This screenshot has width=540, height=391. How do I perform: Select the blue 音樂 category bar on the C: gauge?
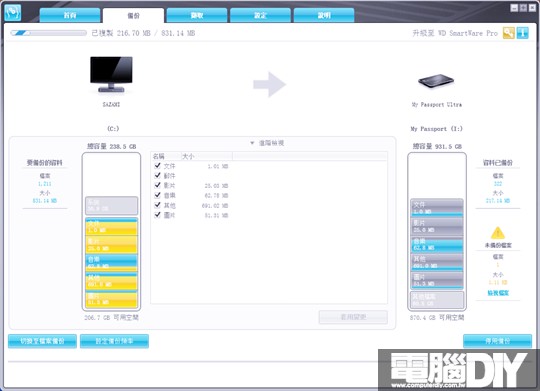[111, 262]
